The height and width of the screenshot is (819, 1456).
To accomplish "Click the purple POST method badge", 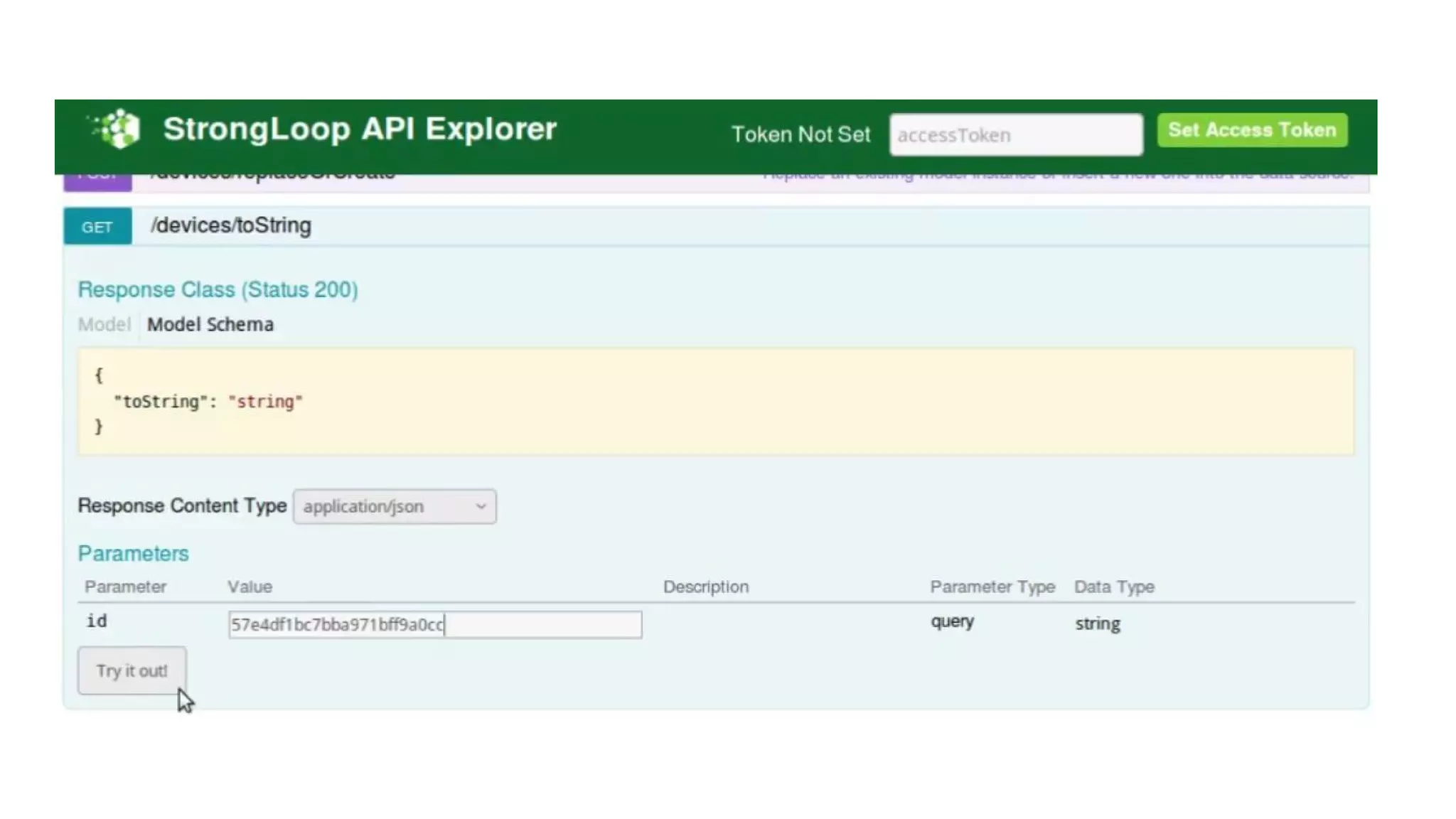I will 97,181.
